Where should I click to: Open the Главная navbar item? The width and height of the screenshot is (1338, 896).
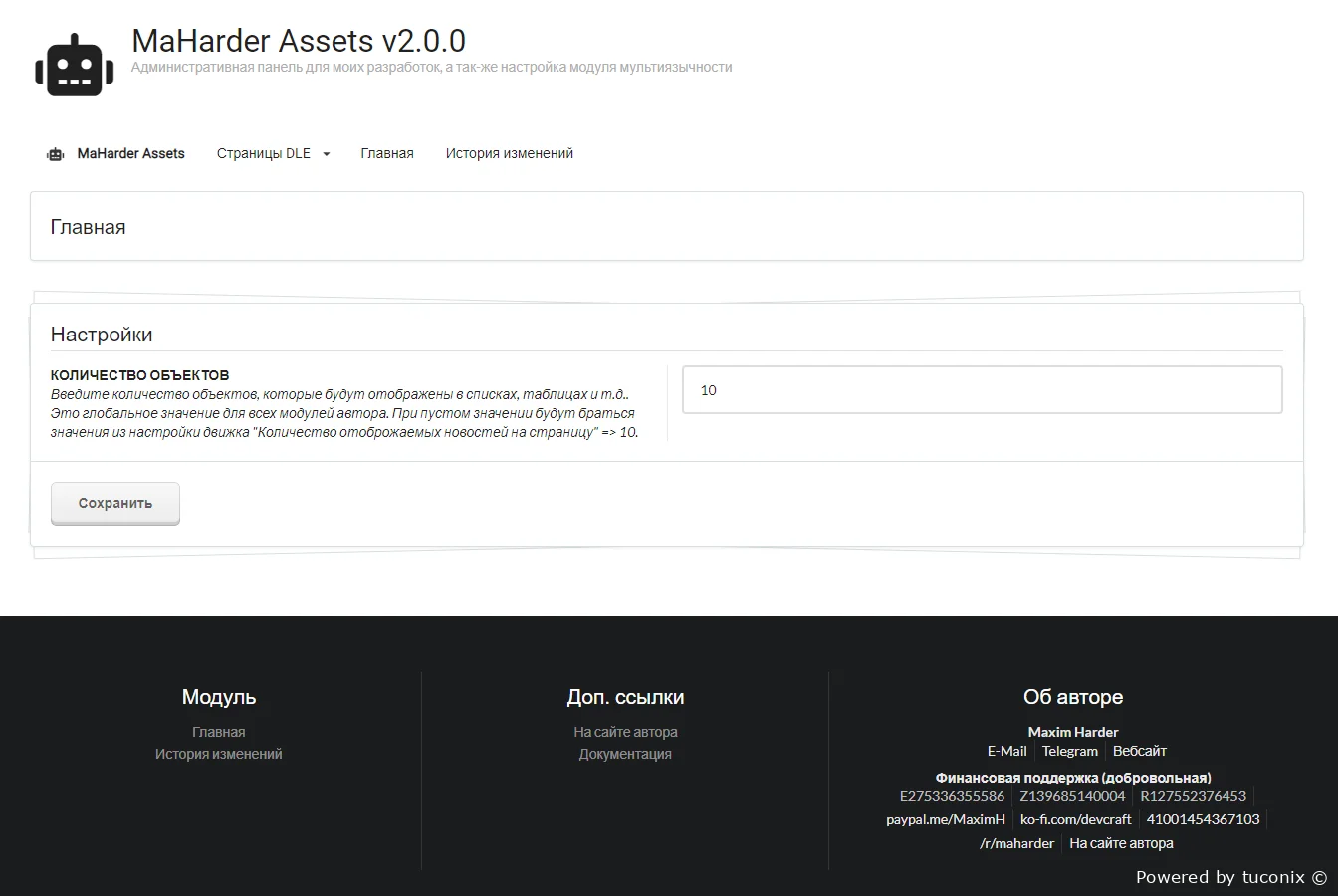[x=386, y=154]
